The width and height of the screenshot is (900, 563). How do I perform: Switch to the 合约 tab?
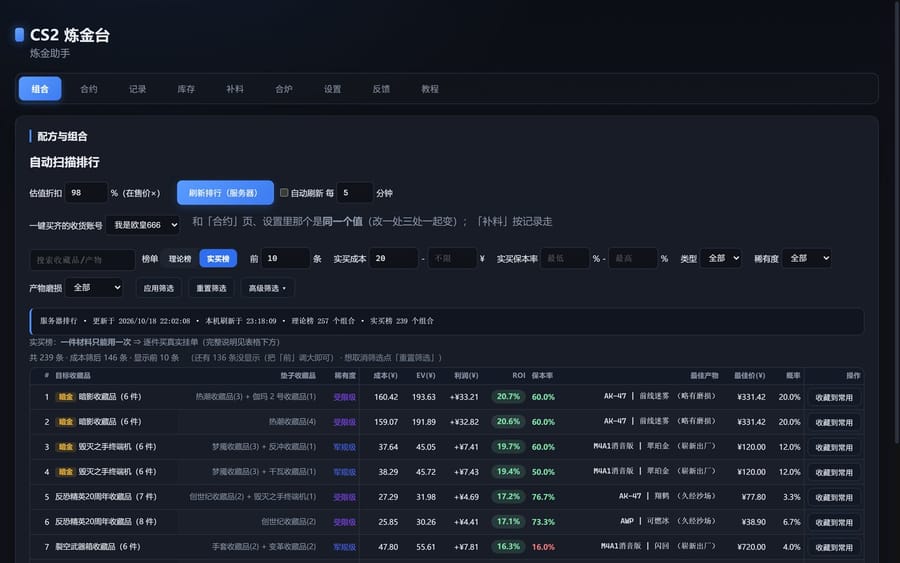tap(89, 89)
